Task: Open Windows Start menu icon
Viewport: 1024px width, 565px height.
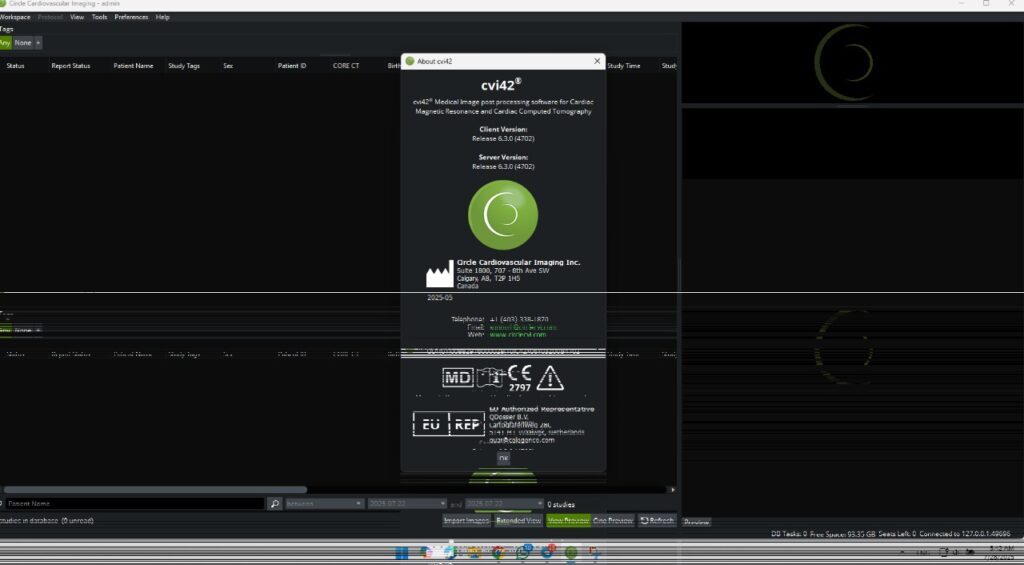Action: tap(402, 553)
